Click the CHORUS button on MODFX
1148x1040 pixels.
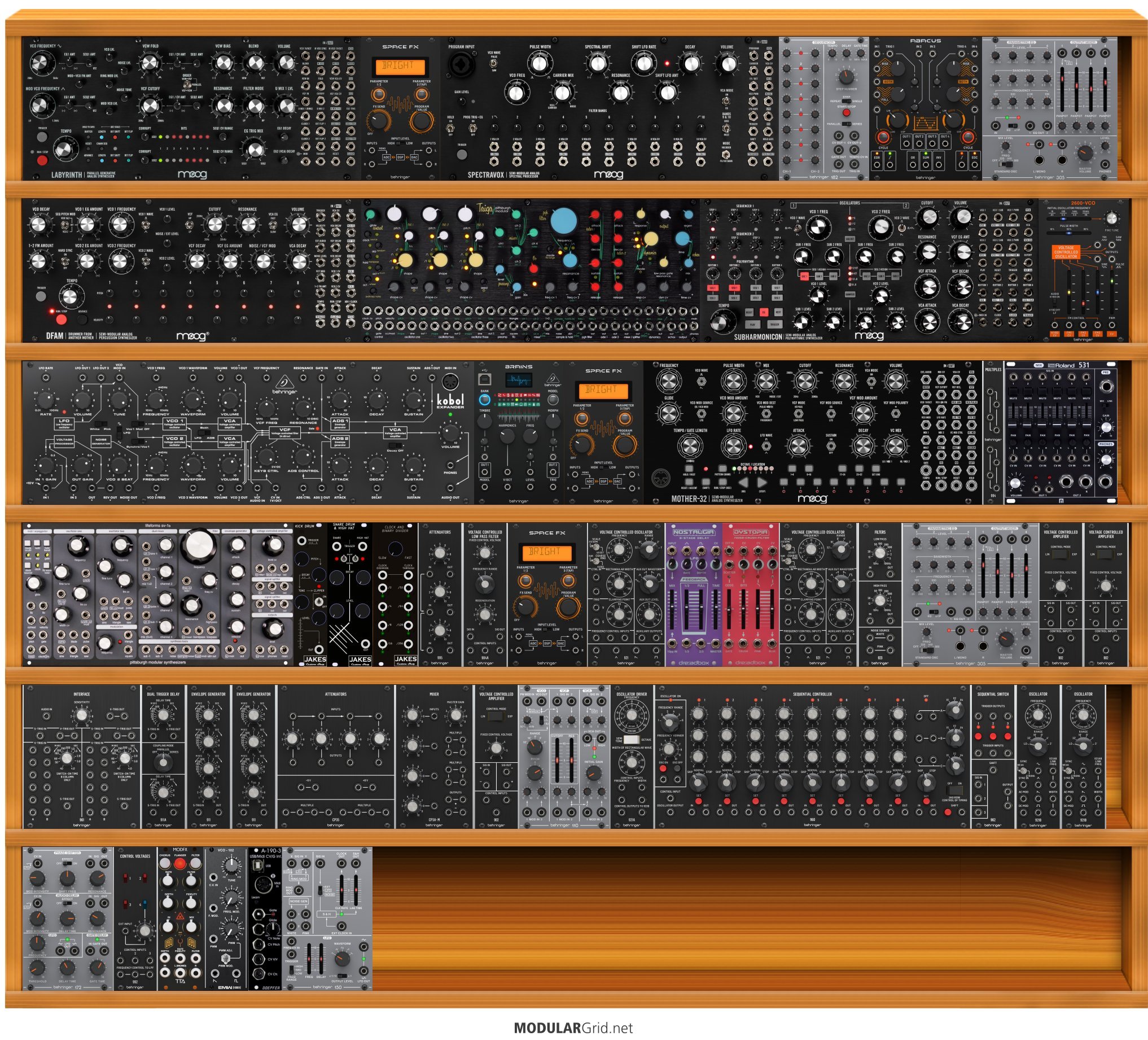(165, 864)
